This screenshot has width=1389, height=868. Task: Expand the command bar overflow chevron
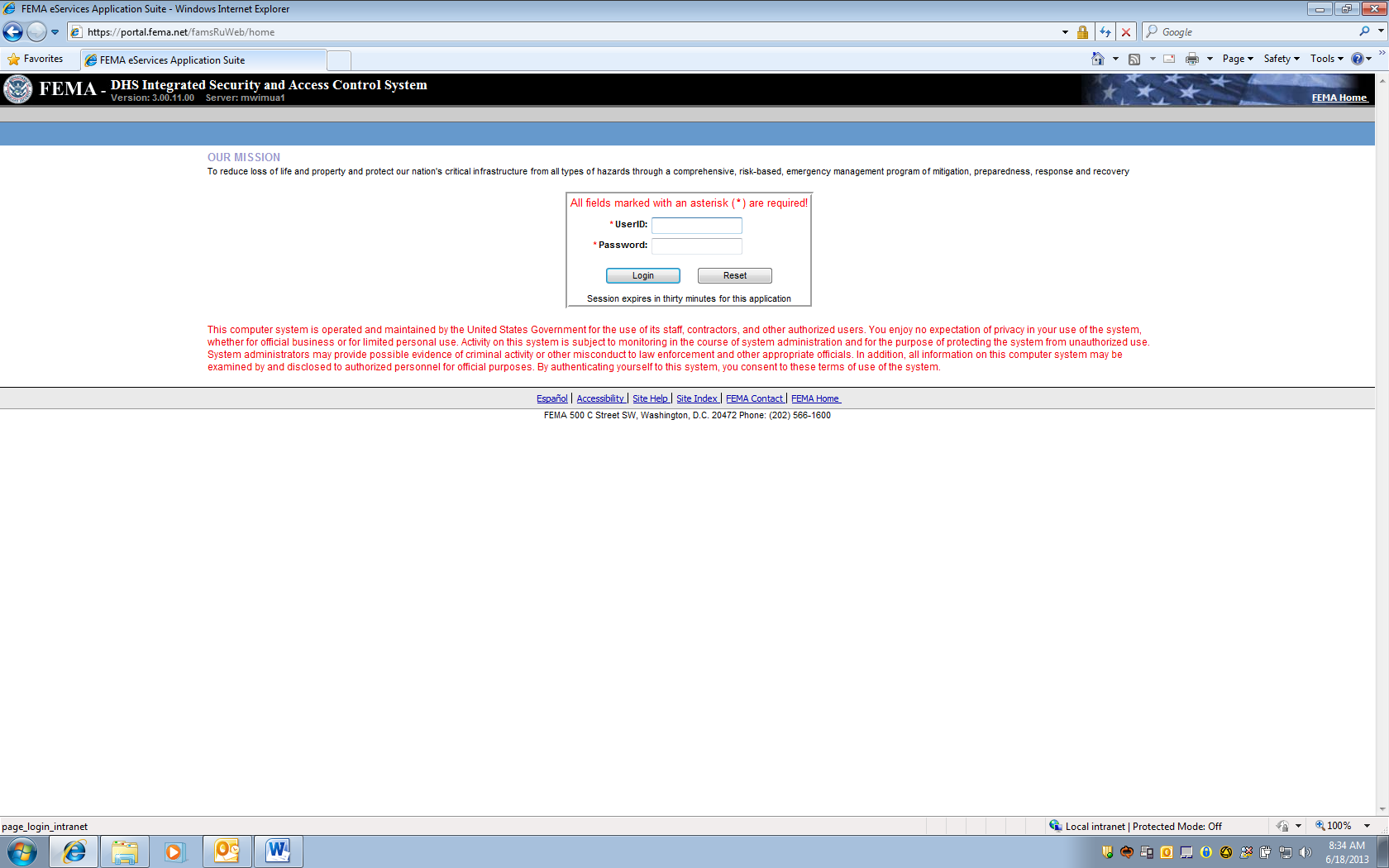pyautogui.click(x=1382, y=53)
